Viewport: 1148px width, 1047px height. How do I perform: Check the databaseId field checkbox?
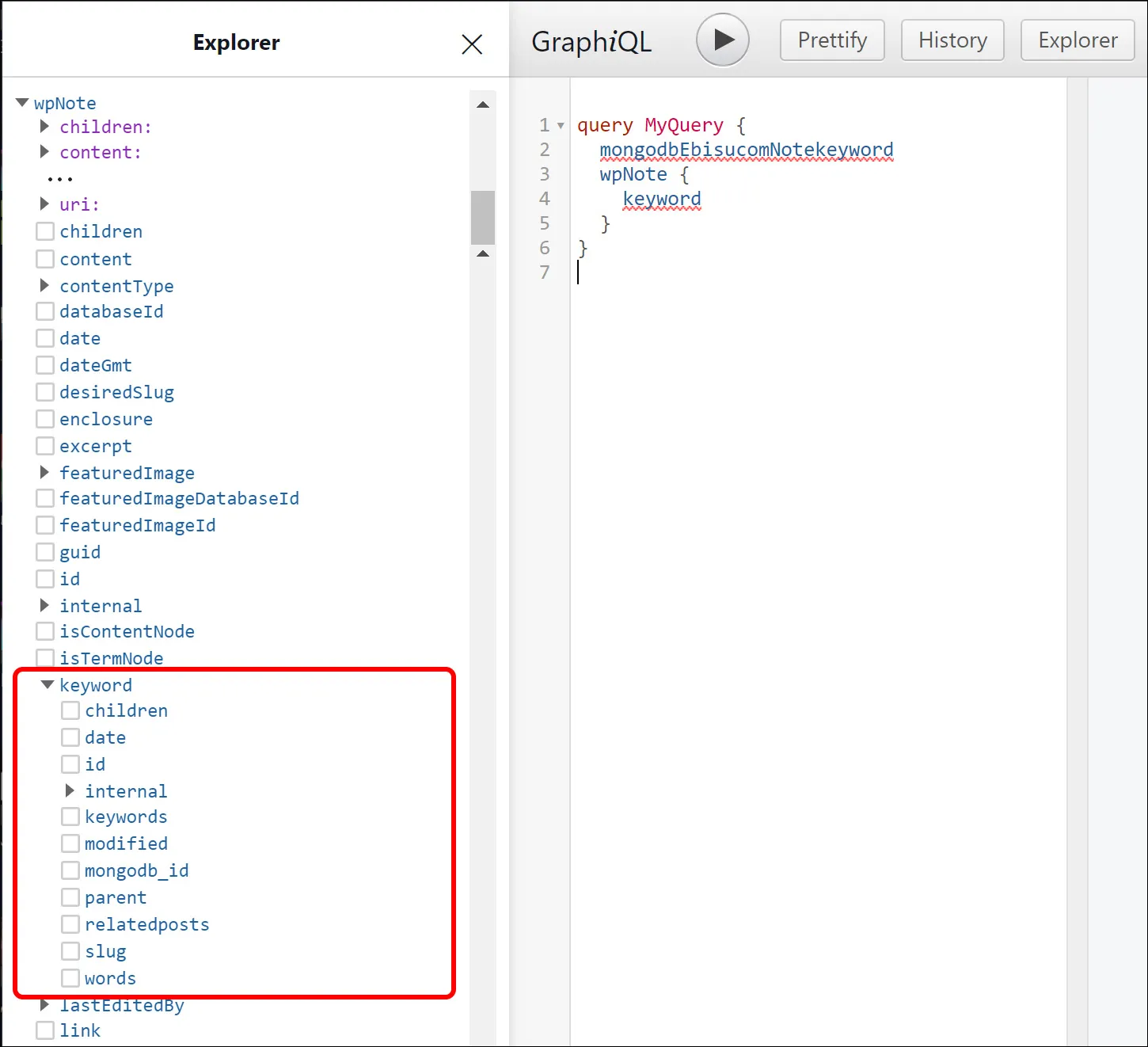tap(45, 312)
